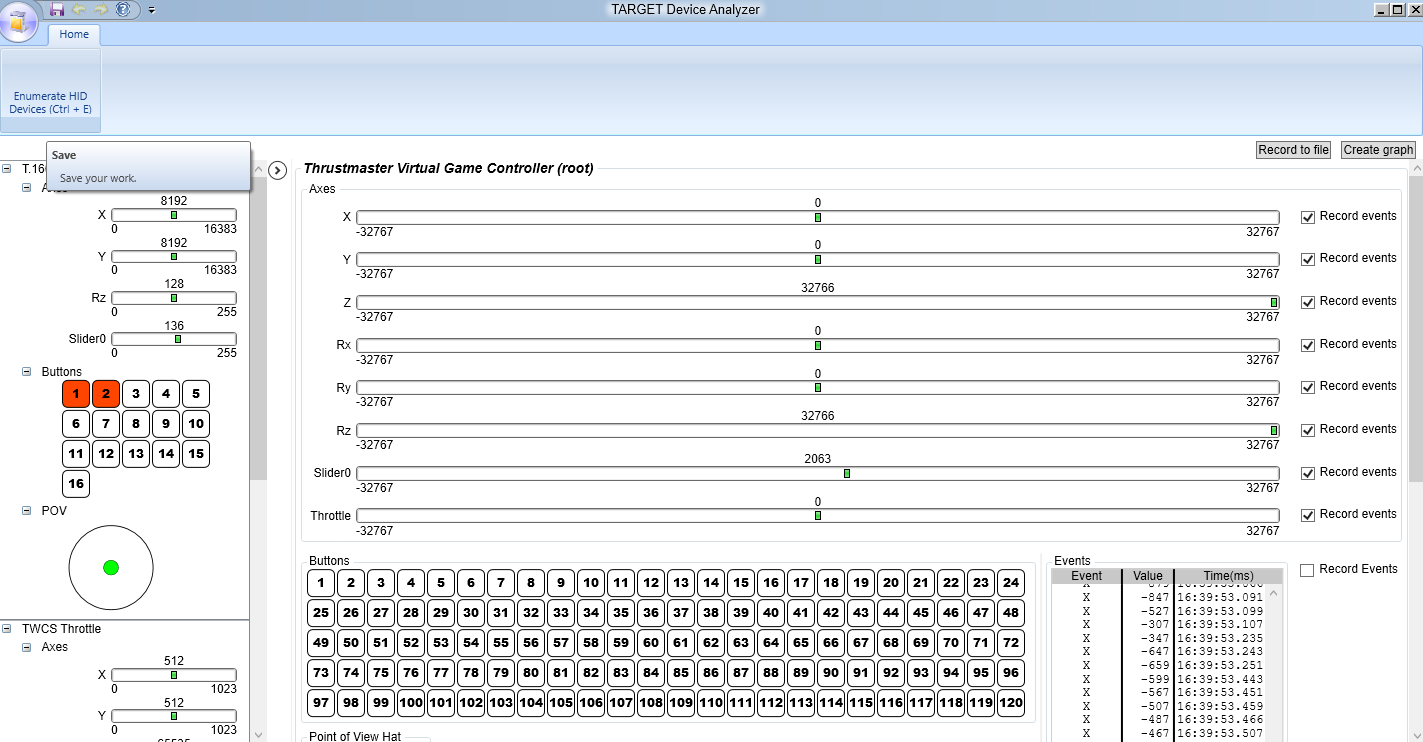Image resolution: width=1423 pixels, height=742 pixels.
Task: Switch to the Home ribbon tab
Action: point(74,34)
